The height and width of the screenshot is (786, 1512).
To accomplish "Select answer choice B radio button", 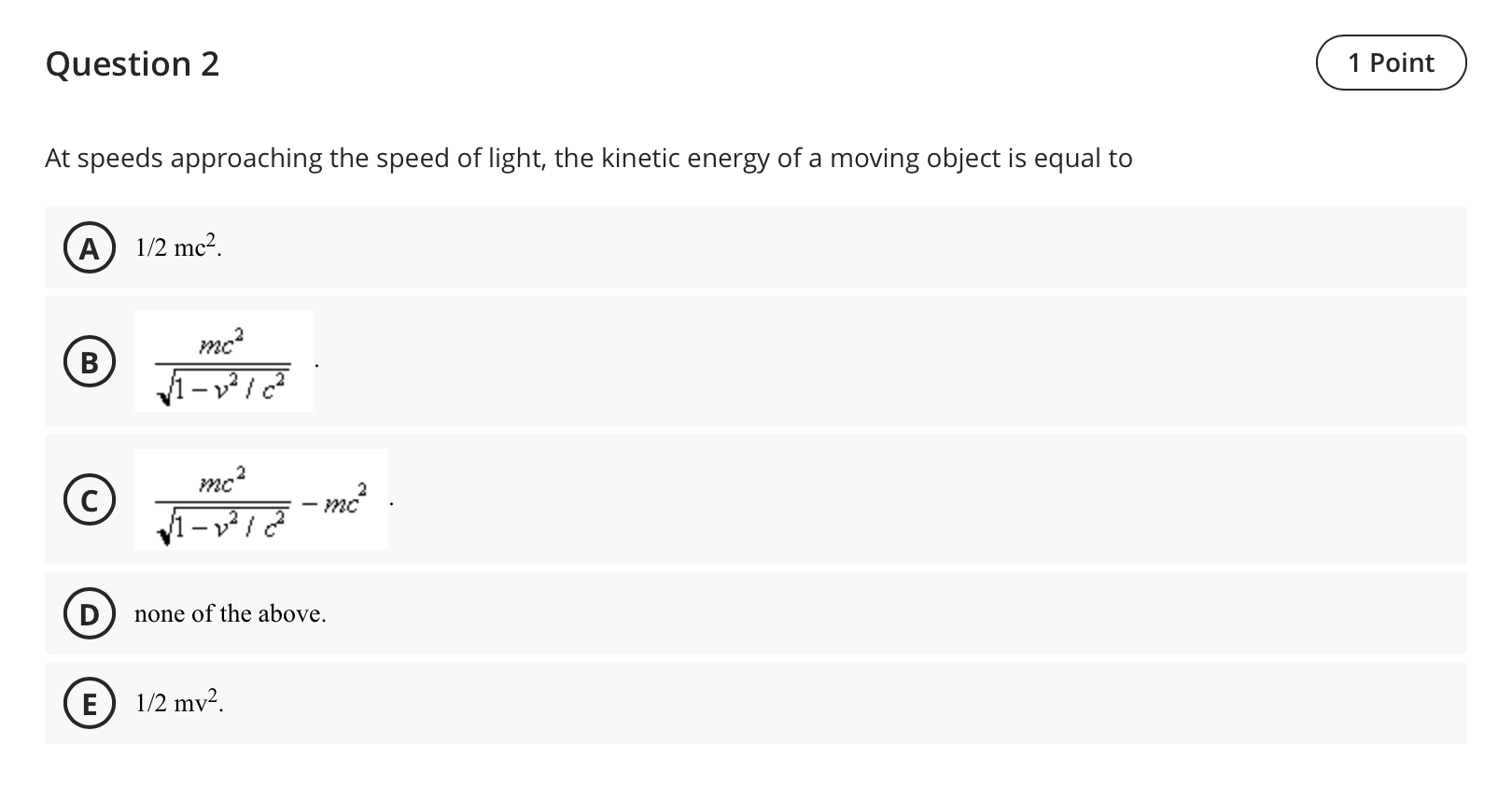I will [x=89, y=362].
